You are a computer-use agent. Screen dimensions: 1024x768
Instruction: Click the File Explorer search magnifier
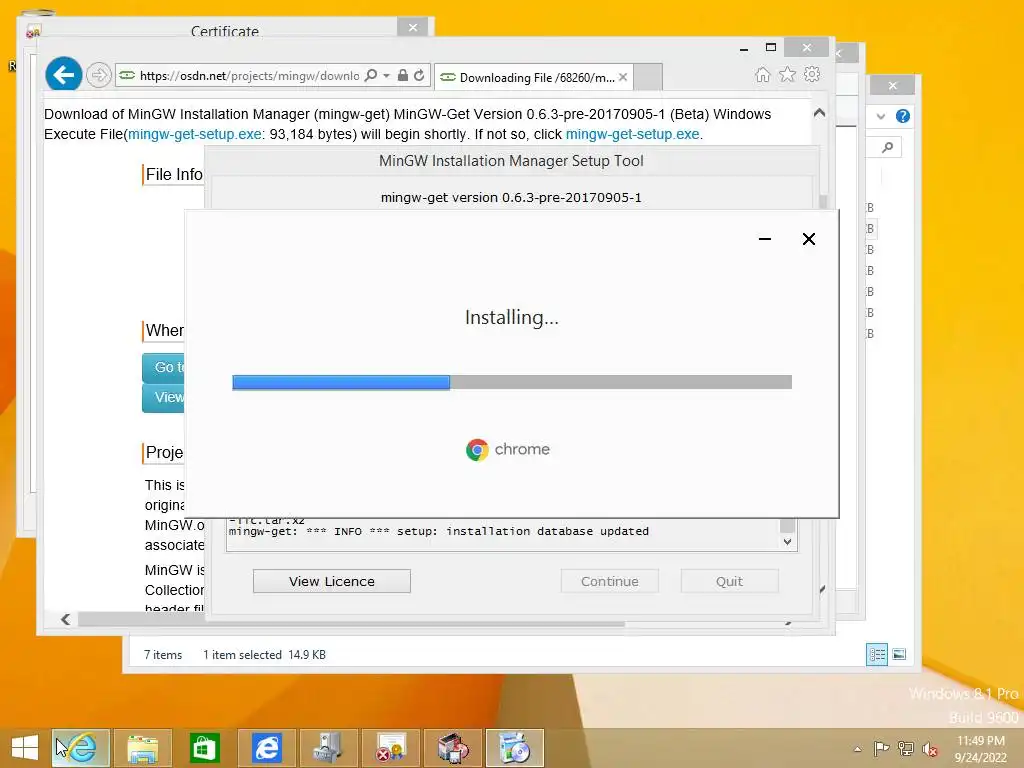click(x=888, y=147)
